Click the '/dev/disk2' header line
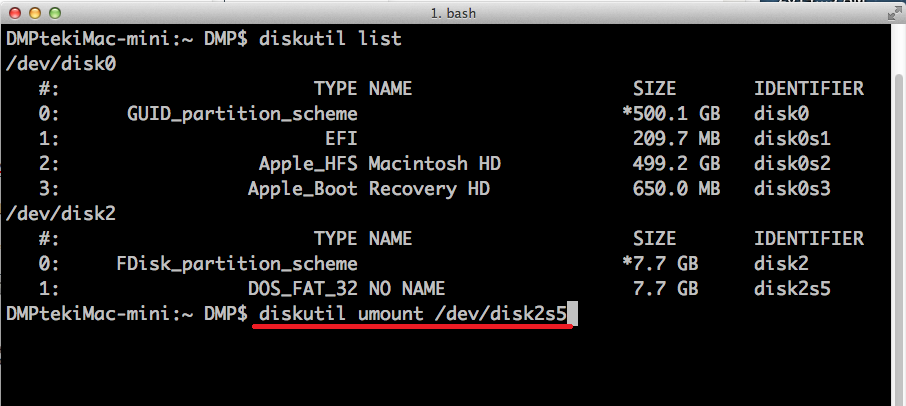The width and height of the screenshot is (906, 406). click(61, 214)
